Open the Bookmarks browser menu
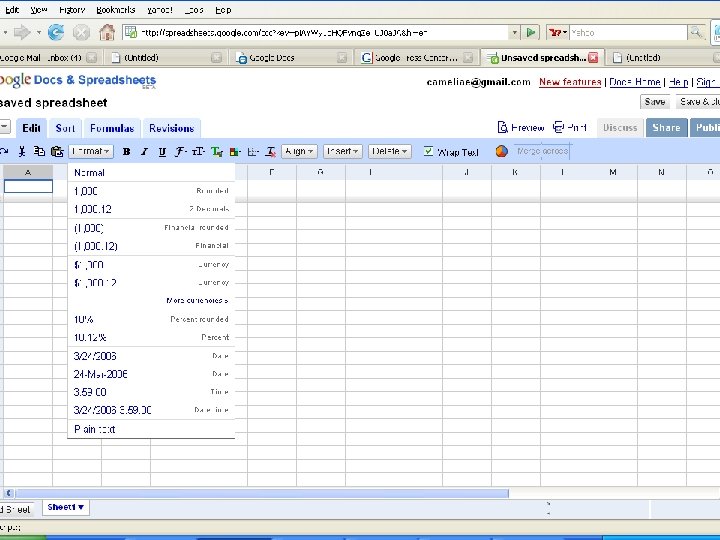The width and height of the screenshot is (720, 540). [x=116, y=10]
